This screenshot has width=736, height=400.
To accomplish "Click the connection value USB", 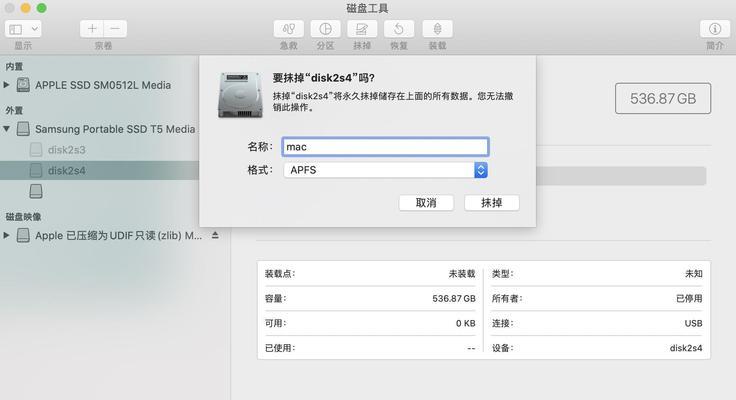I will (693, 323).
